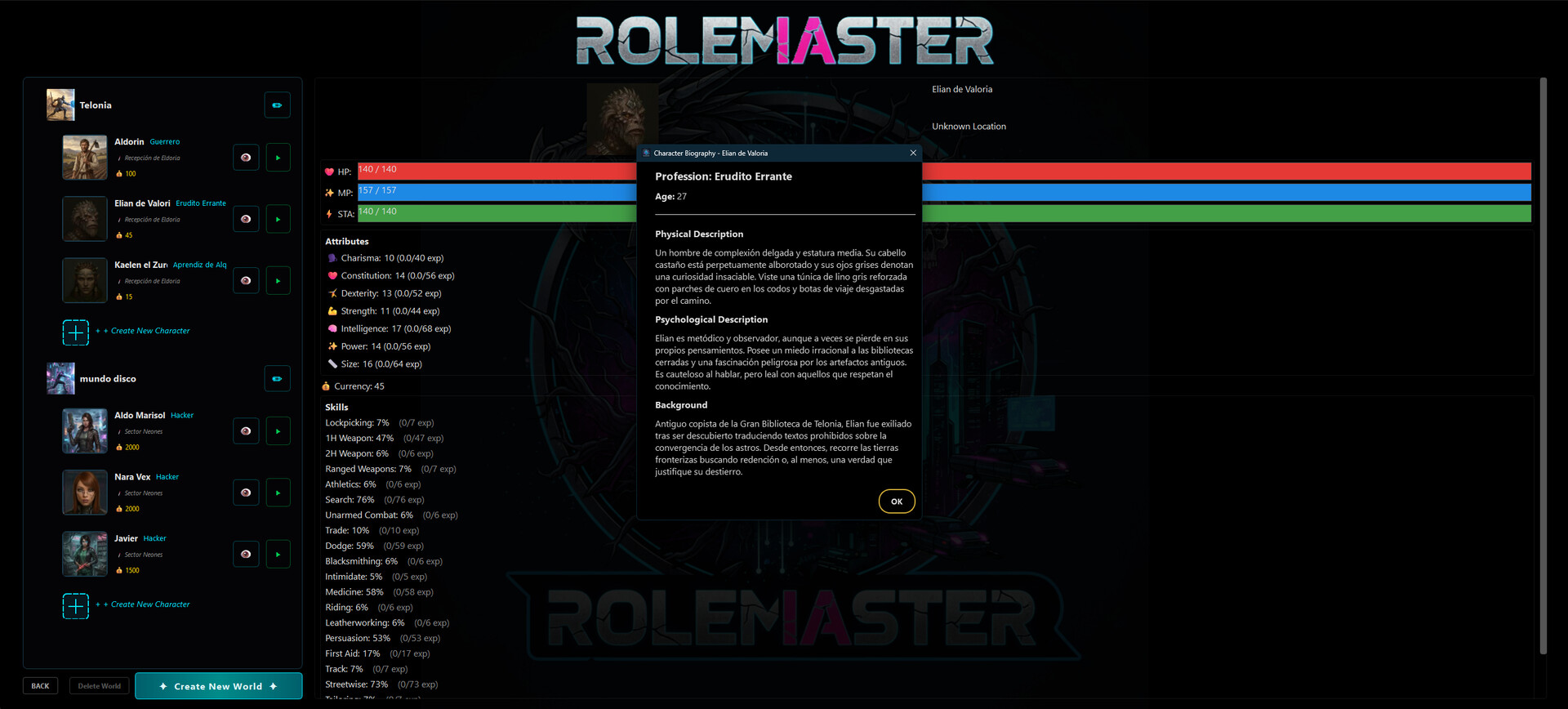The height and width of the screenshot is (709, 1568).
Task: Play as Aldo Marisol
Action: (x=278, y=431)
